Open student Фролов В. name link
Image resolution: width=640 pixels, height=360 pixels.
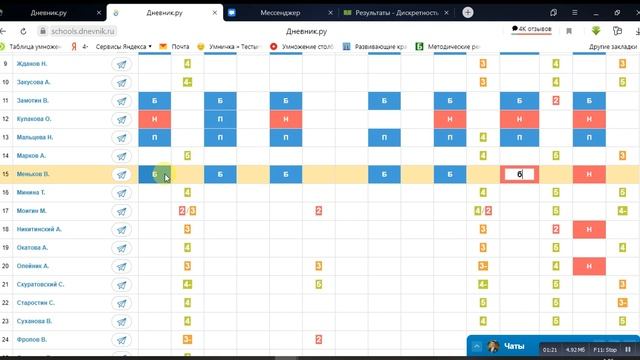[32, 339]
